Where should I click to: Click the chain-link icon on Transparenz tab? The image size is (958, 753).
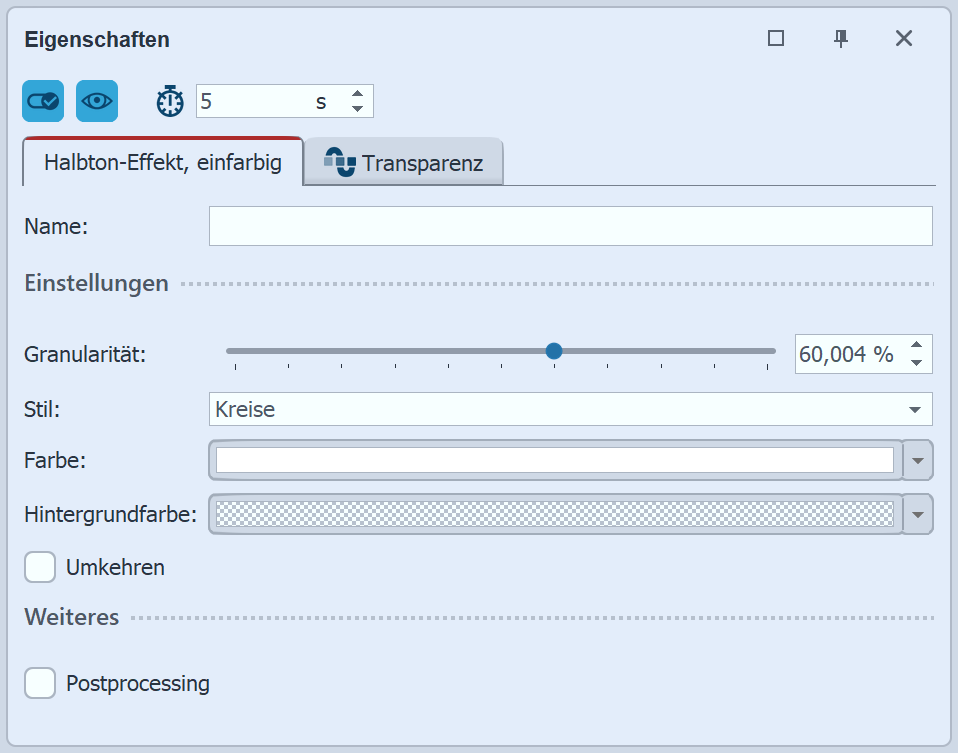(341, 160)
